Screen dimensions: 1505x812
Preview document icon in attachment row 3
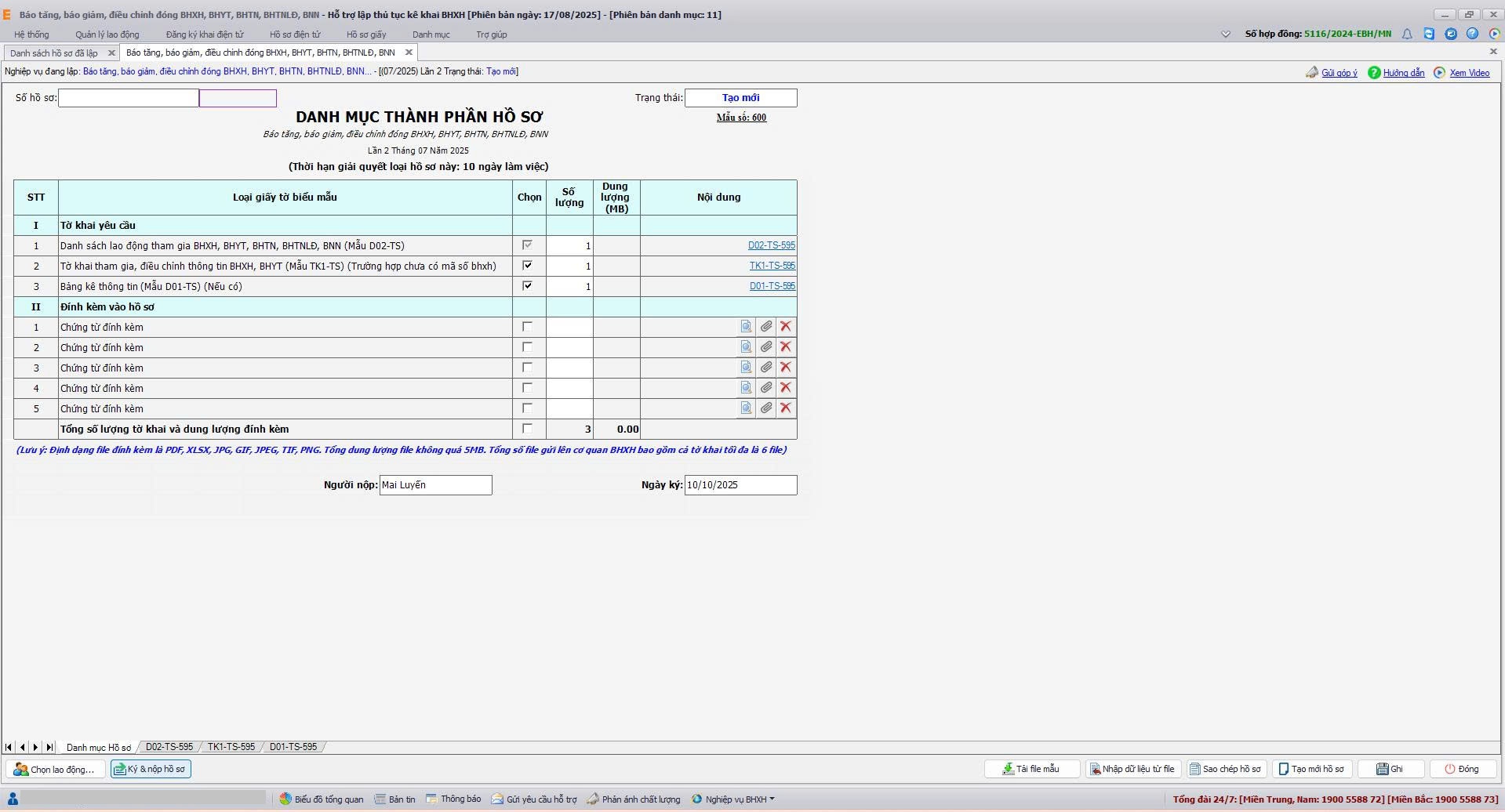click(746, 368)
